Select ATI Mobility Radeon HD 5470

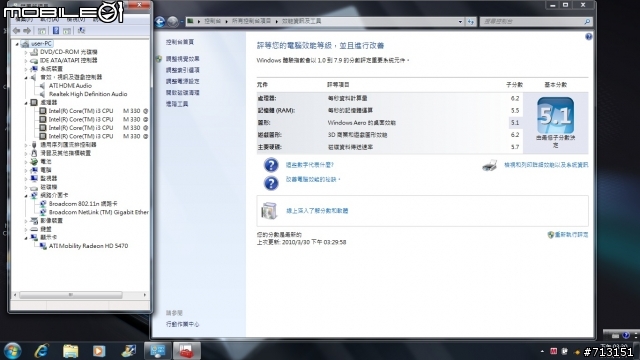[x=88, y=246]
